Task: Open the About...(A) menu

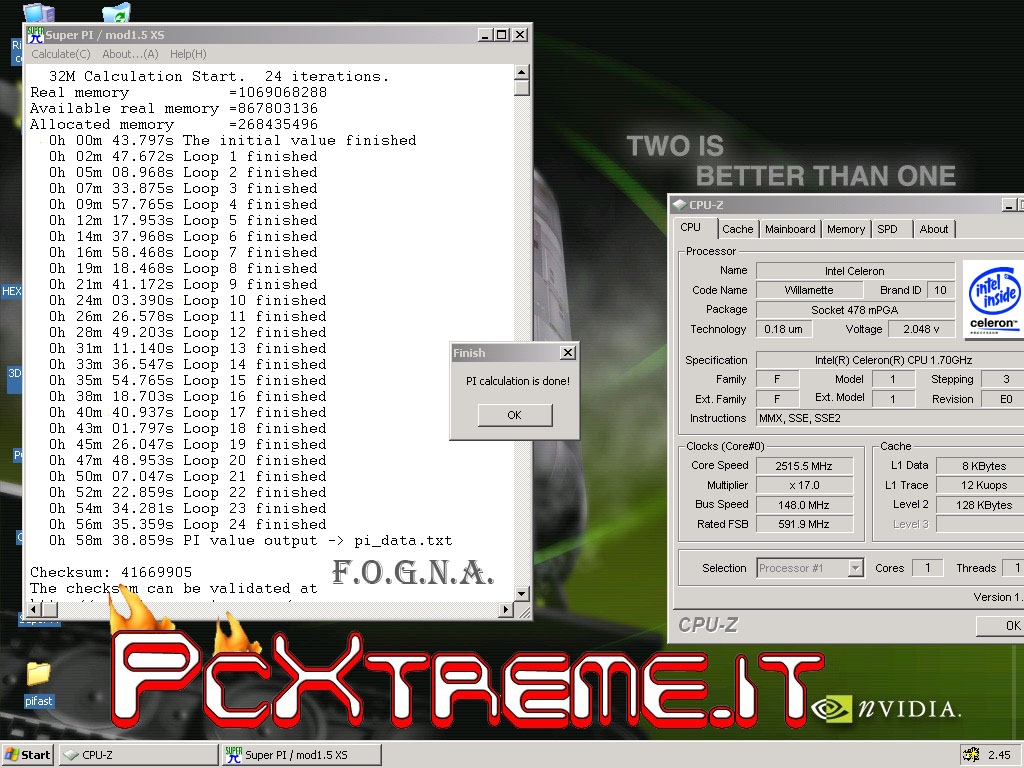Action: pyautogui.click(x=131, y=54)
